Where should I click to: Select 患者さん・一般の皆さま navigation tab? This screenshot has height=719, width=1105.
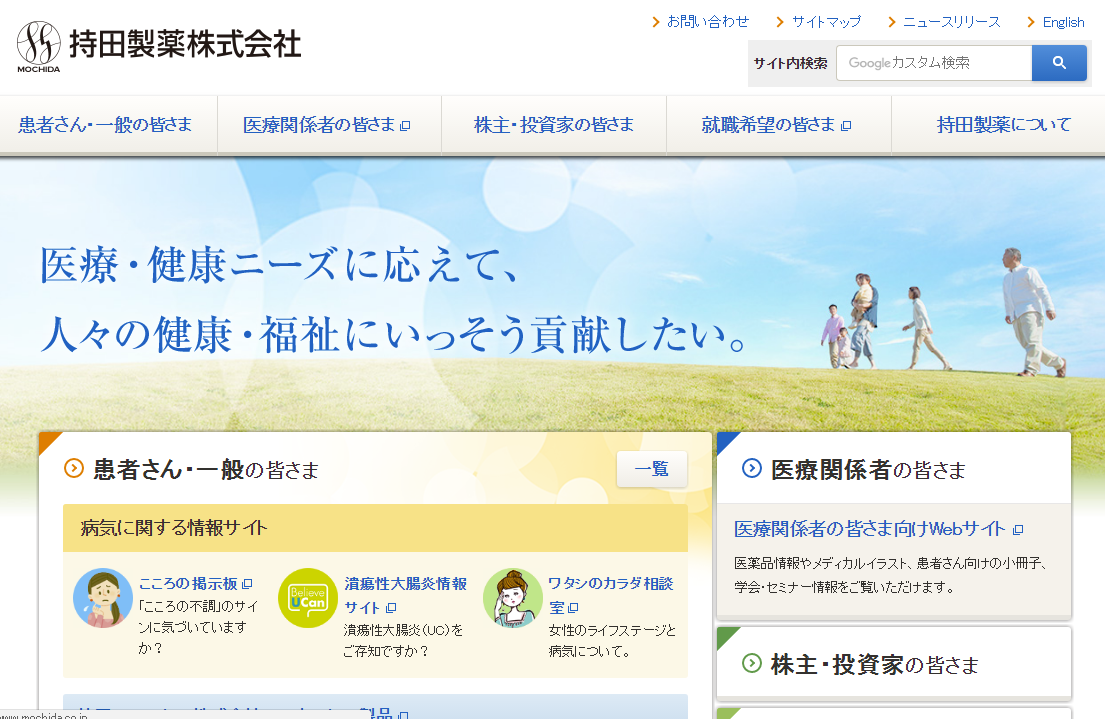[109, 125]
